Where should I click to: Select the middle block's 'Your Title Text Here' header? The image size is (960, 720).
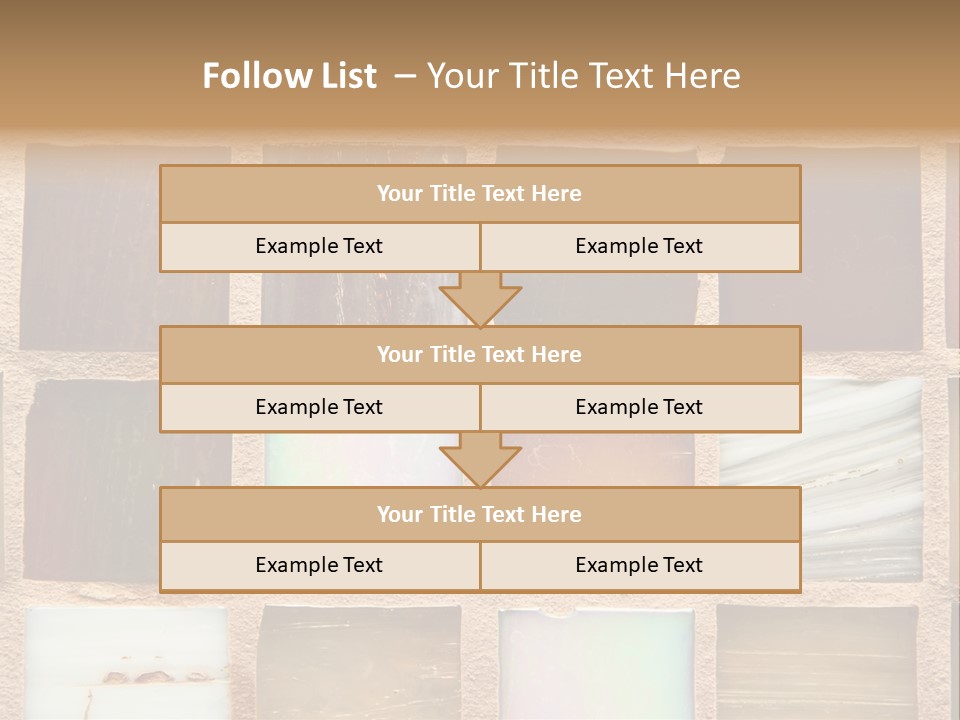479,354
